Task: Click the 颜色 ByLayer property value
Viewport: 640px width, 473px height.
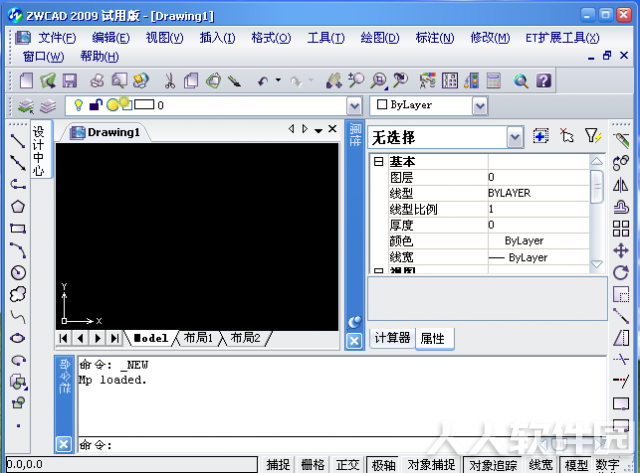Action: (x=539, y=241)
